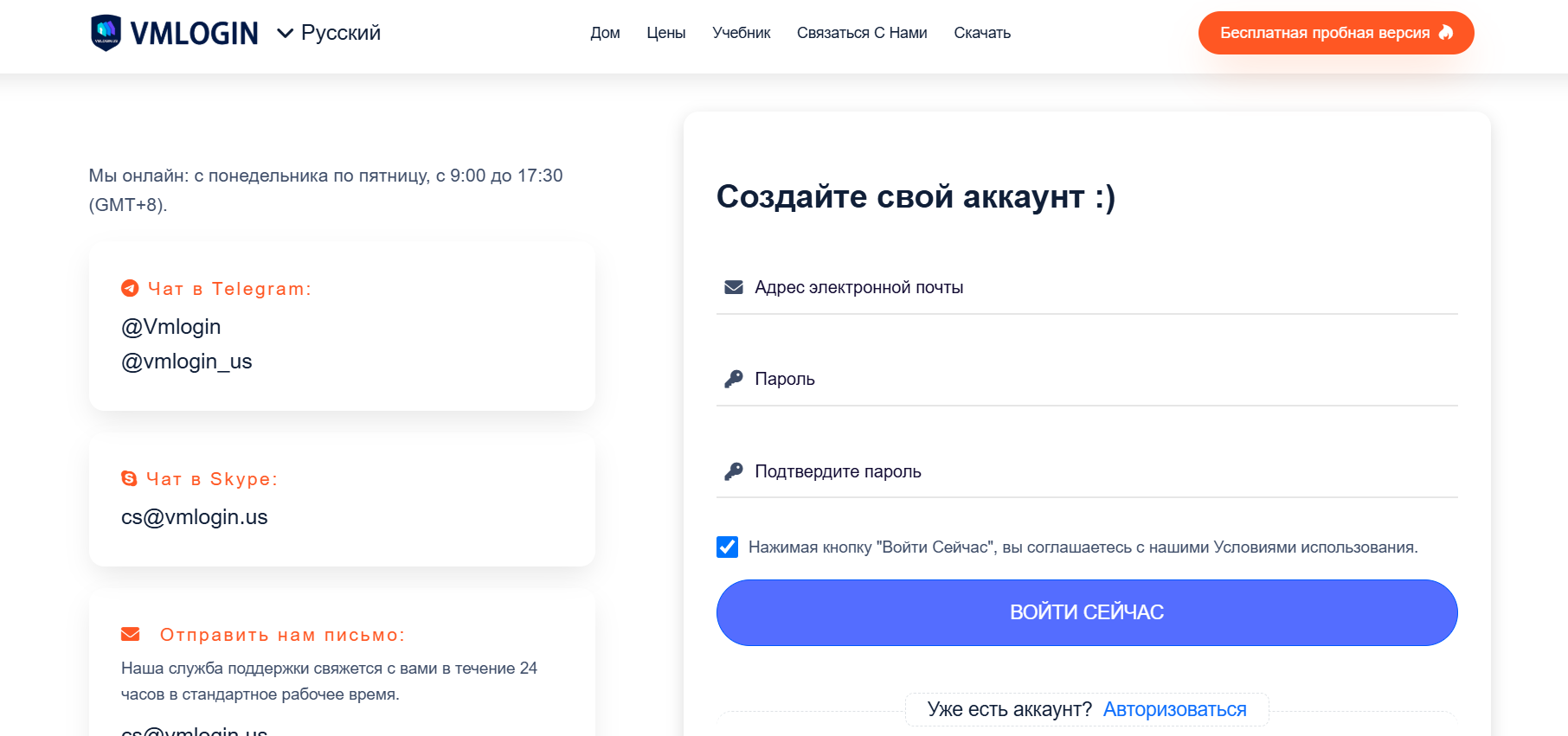Click flame icon on free trial button

pyautogui.click(x=1446, y=33)
